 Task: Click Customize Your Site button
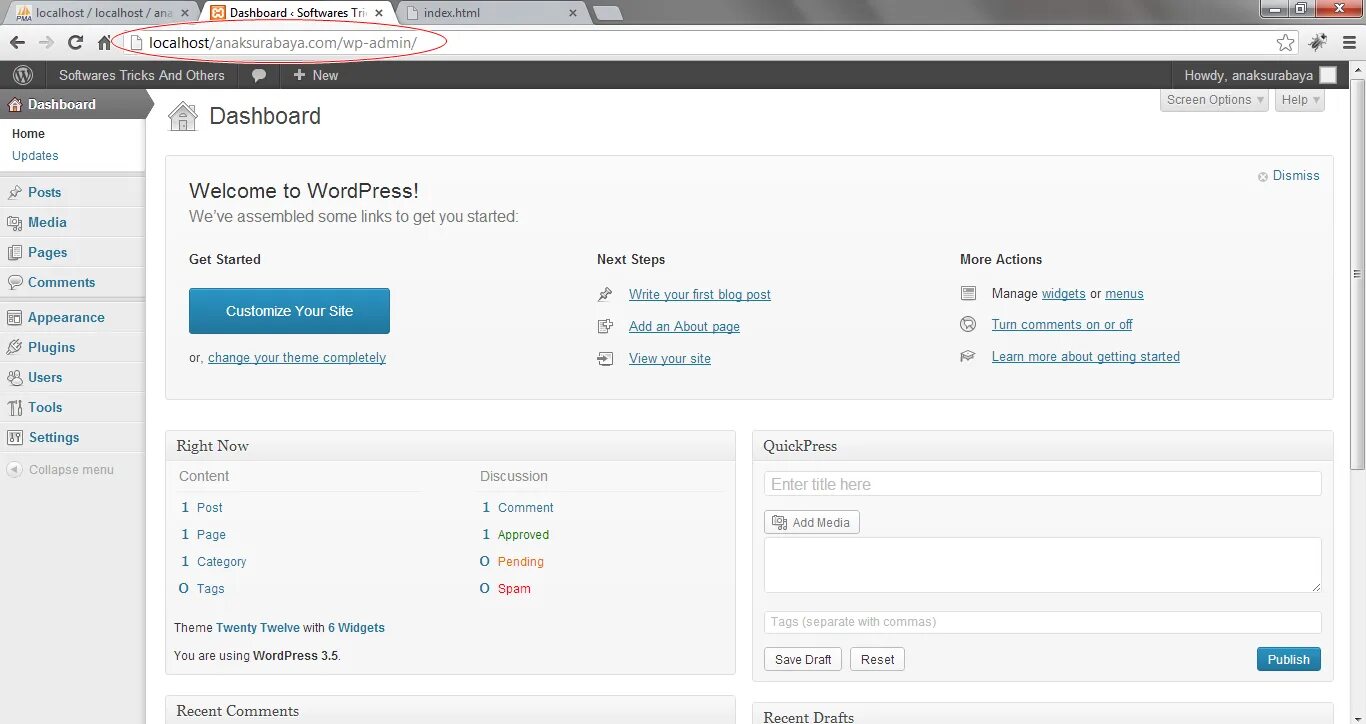[x=289, y=311]
